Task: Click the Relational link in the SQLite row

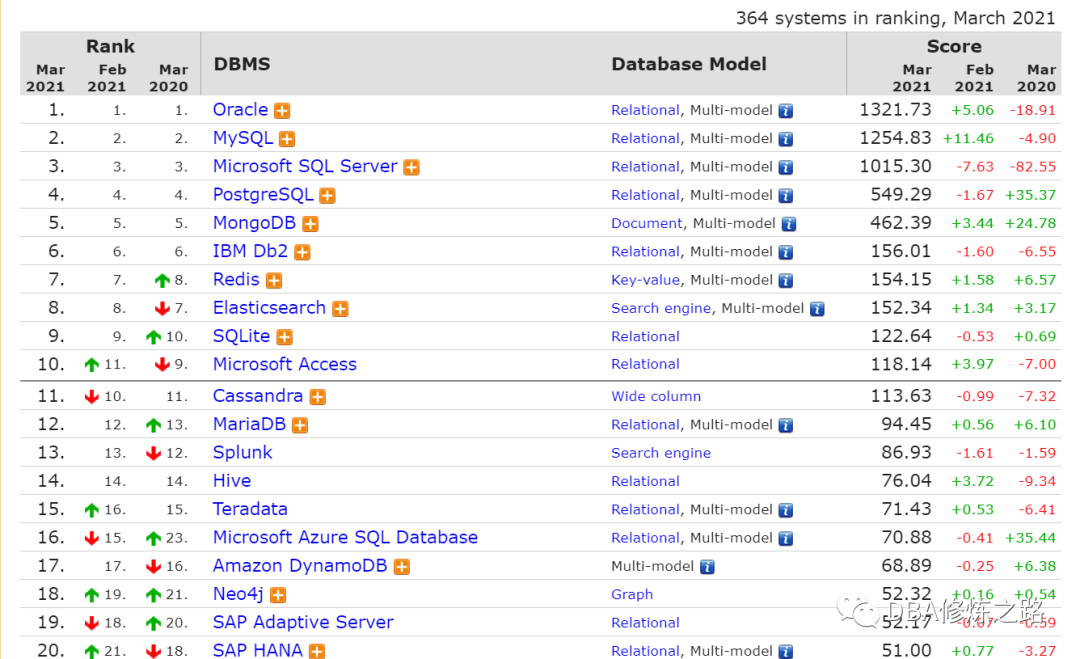Action: point(645,336)
